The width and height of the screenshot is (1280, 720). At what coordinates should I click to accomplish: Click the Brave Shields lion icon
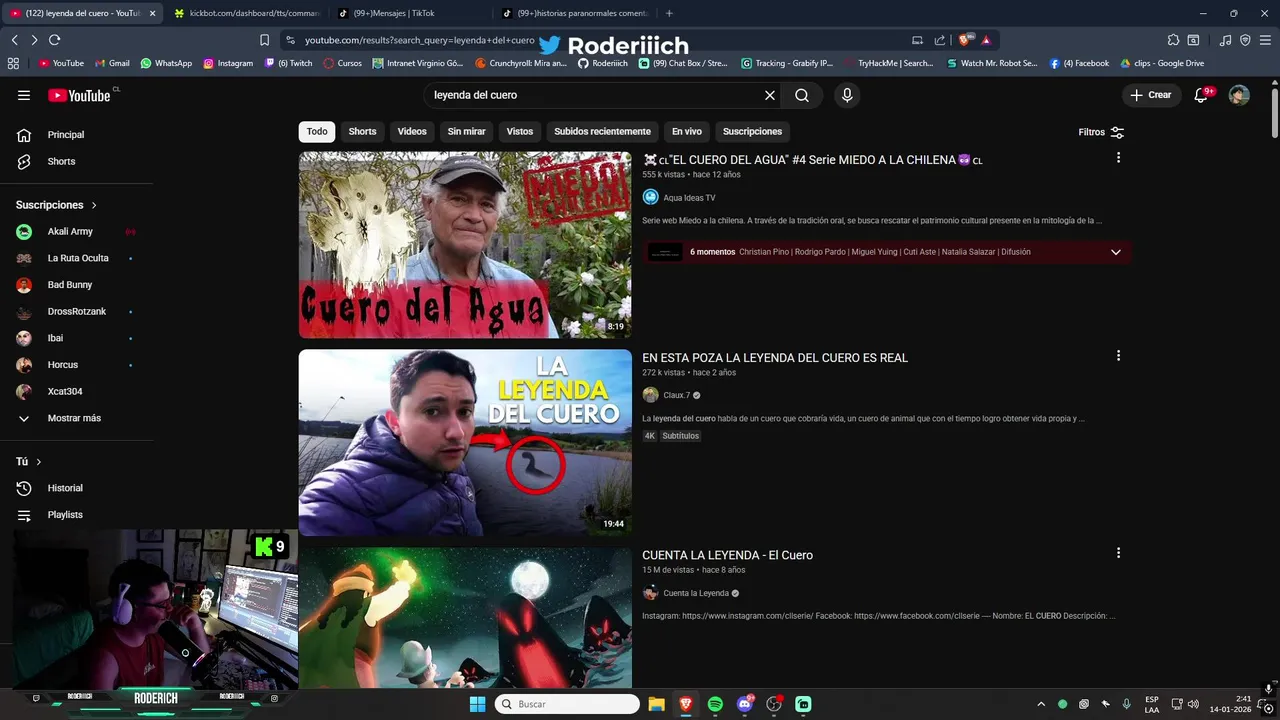pyautogui.click(x=964, y=40)
